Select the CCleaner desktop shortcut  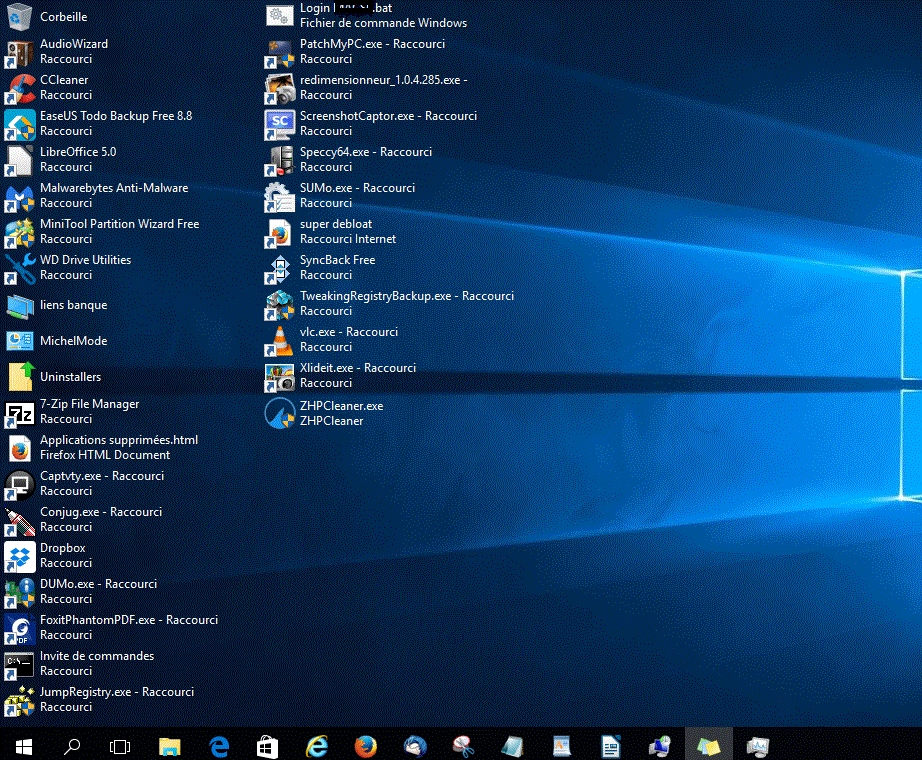(19, 88)
